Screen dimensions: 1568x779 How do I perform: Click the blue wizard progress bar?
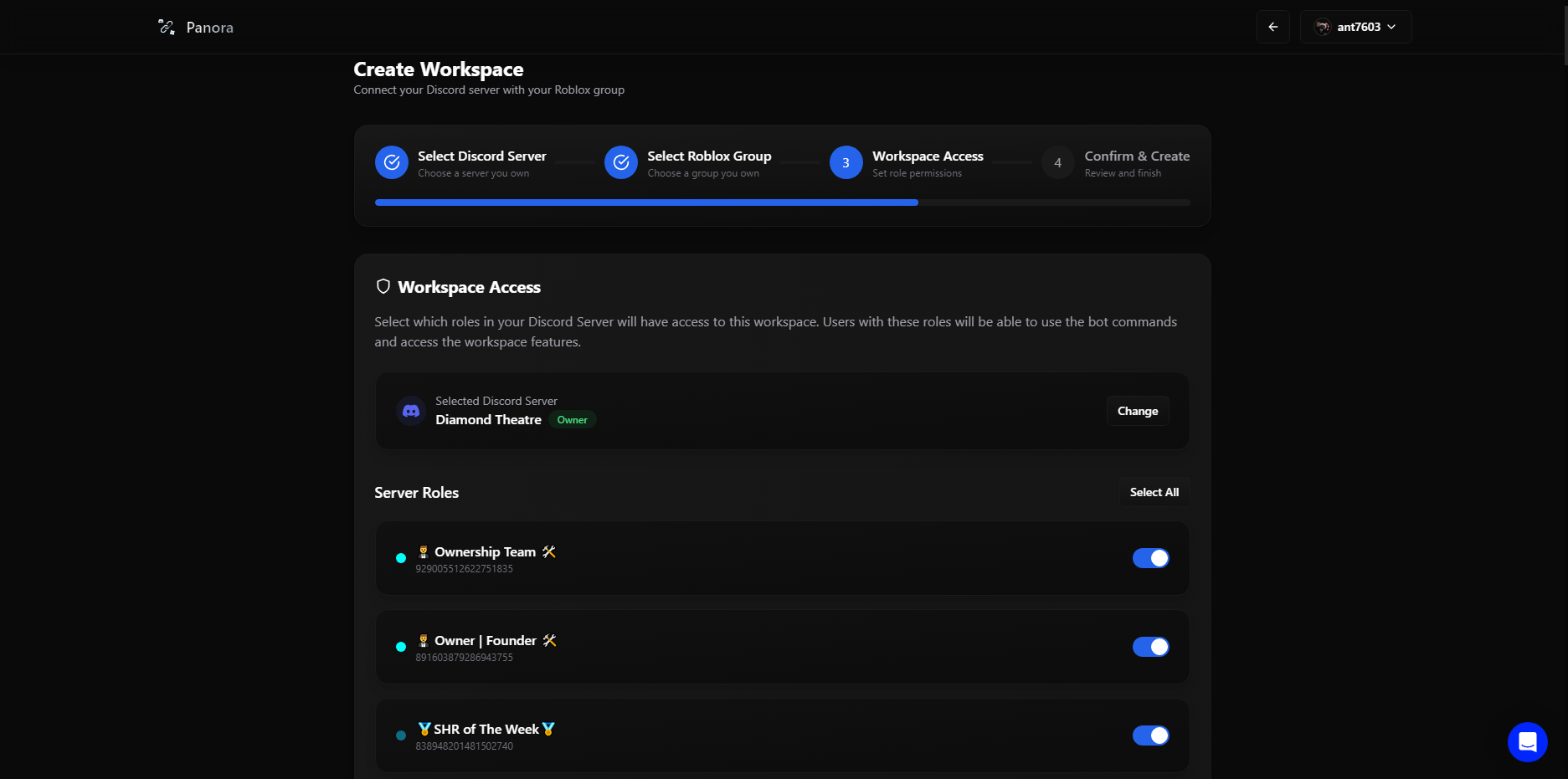click(x=646, y=202)
